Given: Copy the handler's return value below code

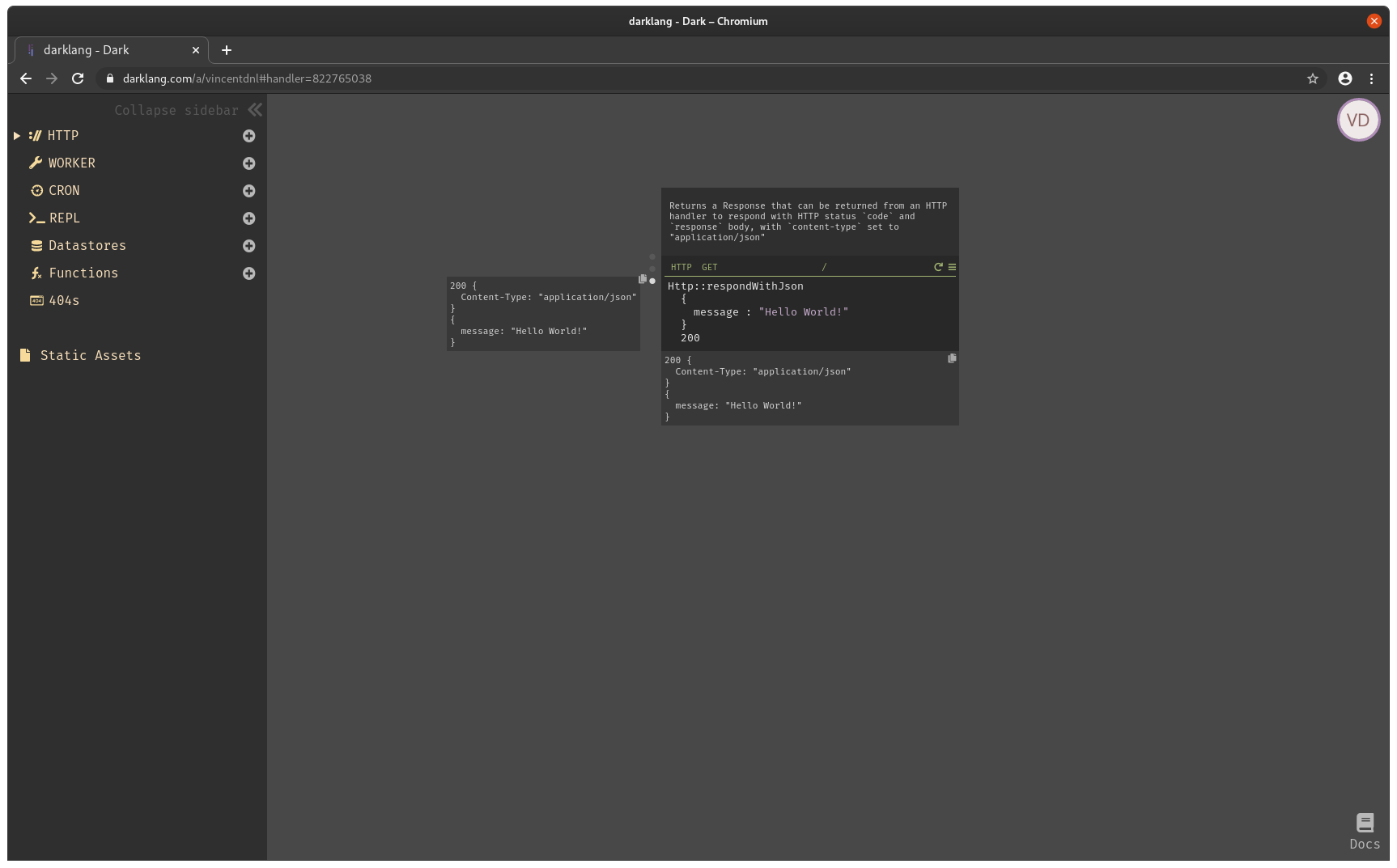Looking at the screenshot, I should 952,358.
